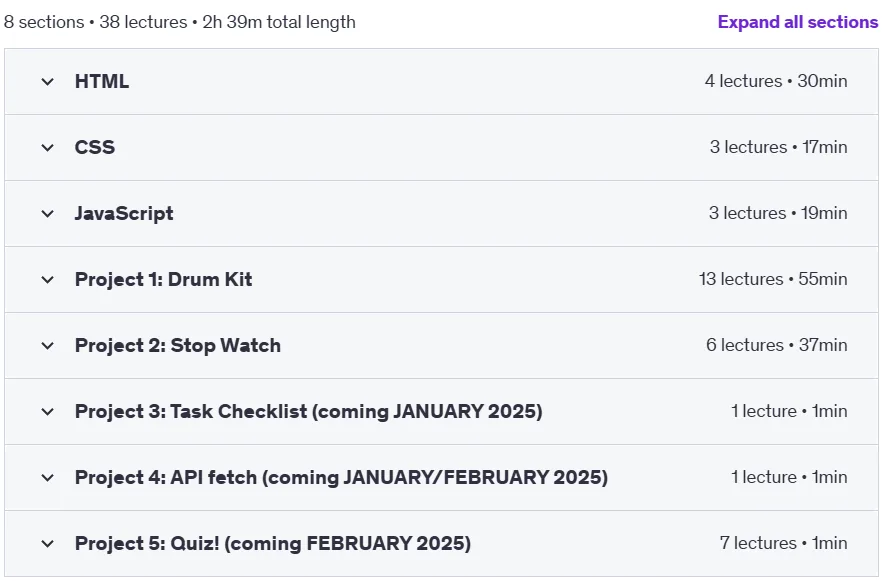The height and width of the screenshot is (581, 882).
Task: Click the 13 lectures • 55min label
Action: pos(773,279)
